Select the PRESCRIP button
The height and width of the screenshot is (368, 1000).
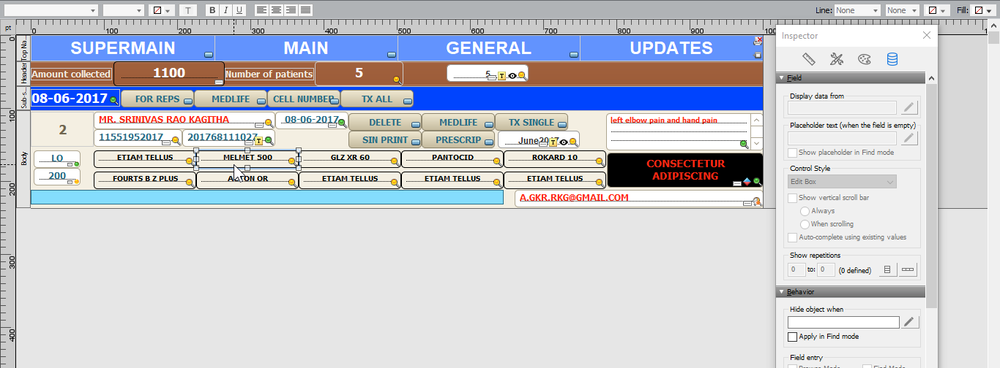tap(458, 139)
